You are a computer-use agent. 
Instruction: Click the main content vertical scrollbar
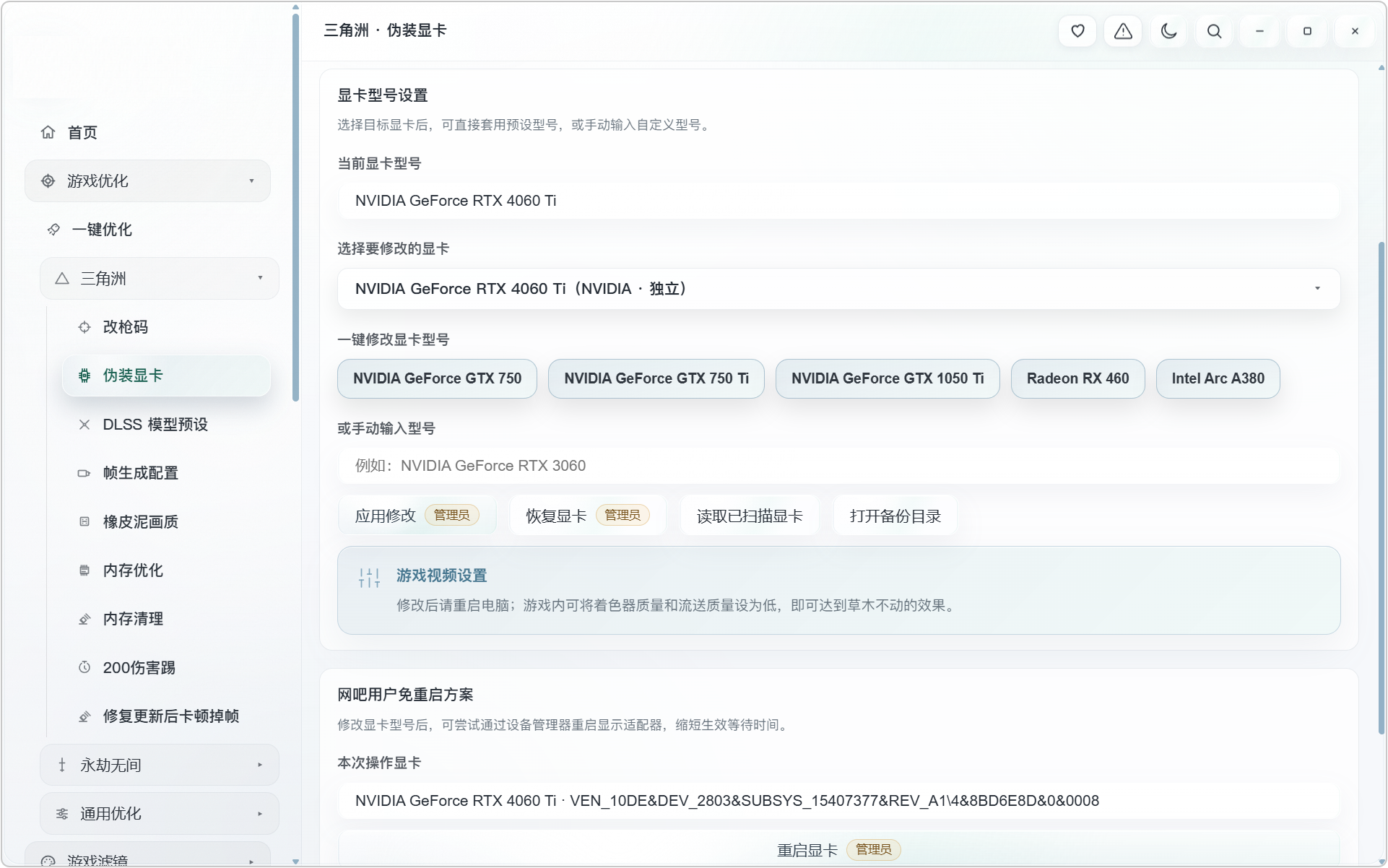[1382, 487]
